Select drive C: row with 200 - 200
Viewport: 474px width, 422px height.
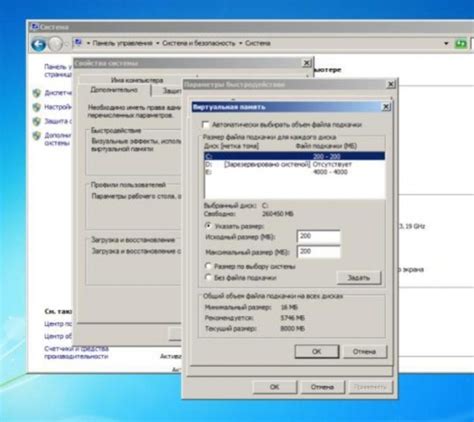[295, 156]
